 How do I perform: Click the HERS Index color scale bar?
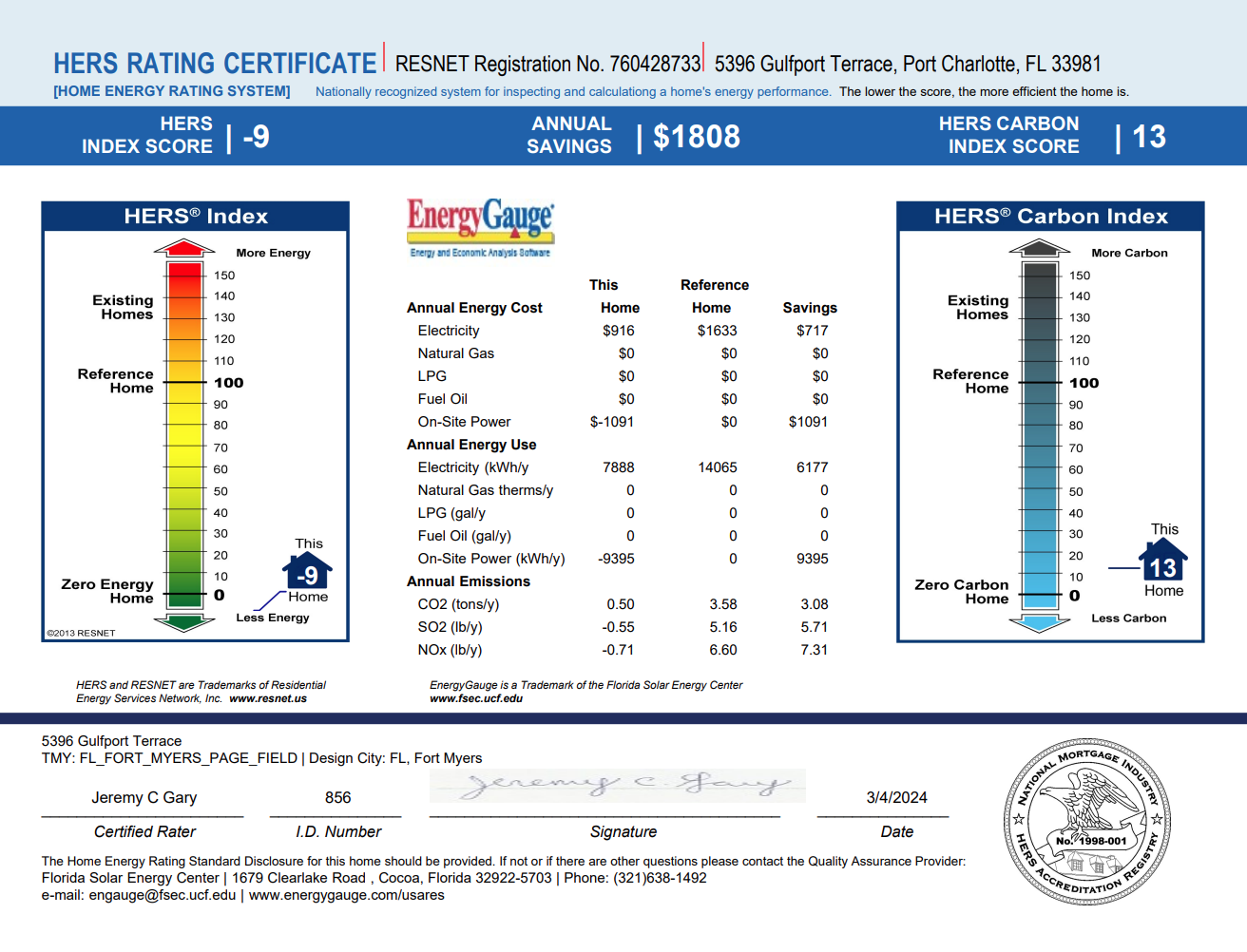(184, 435)
